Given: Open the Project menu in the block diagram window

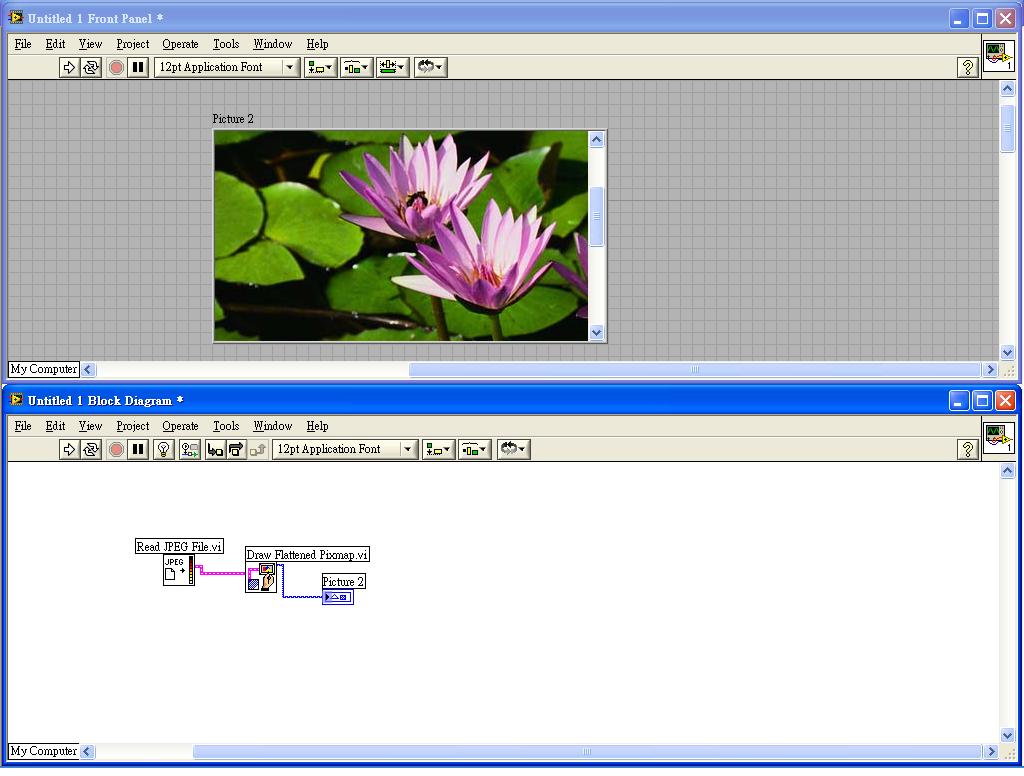Looking at the screenshot, I should 132,426.
